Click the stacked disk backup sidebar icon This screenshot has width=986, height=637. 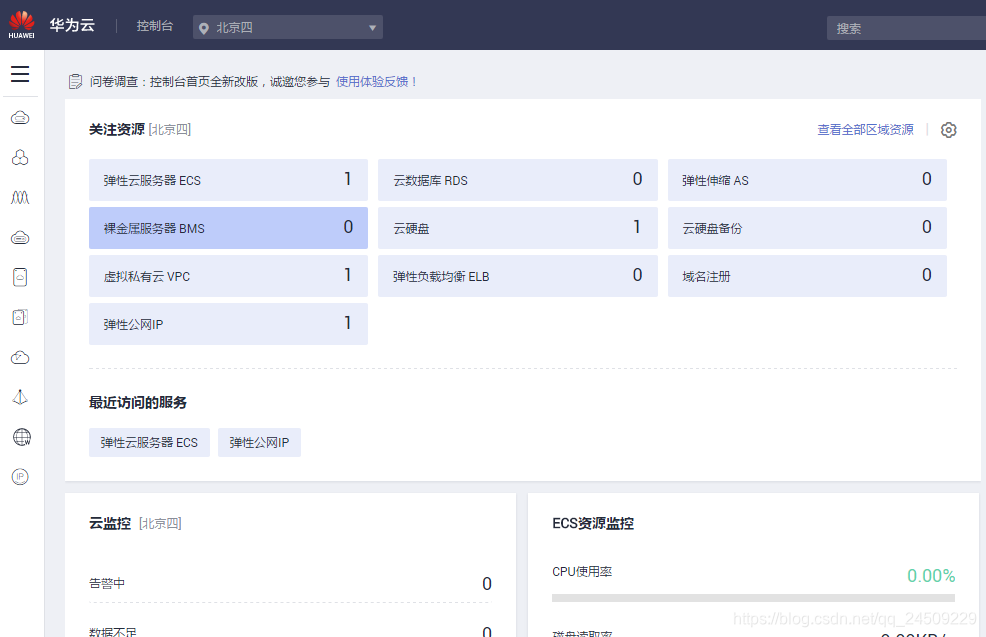20,317
